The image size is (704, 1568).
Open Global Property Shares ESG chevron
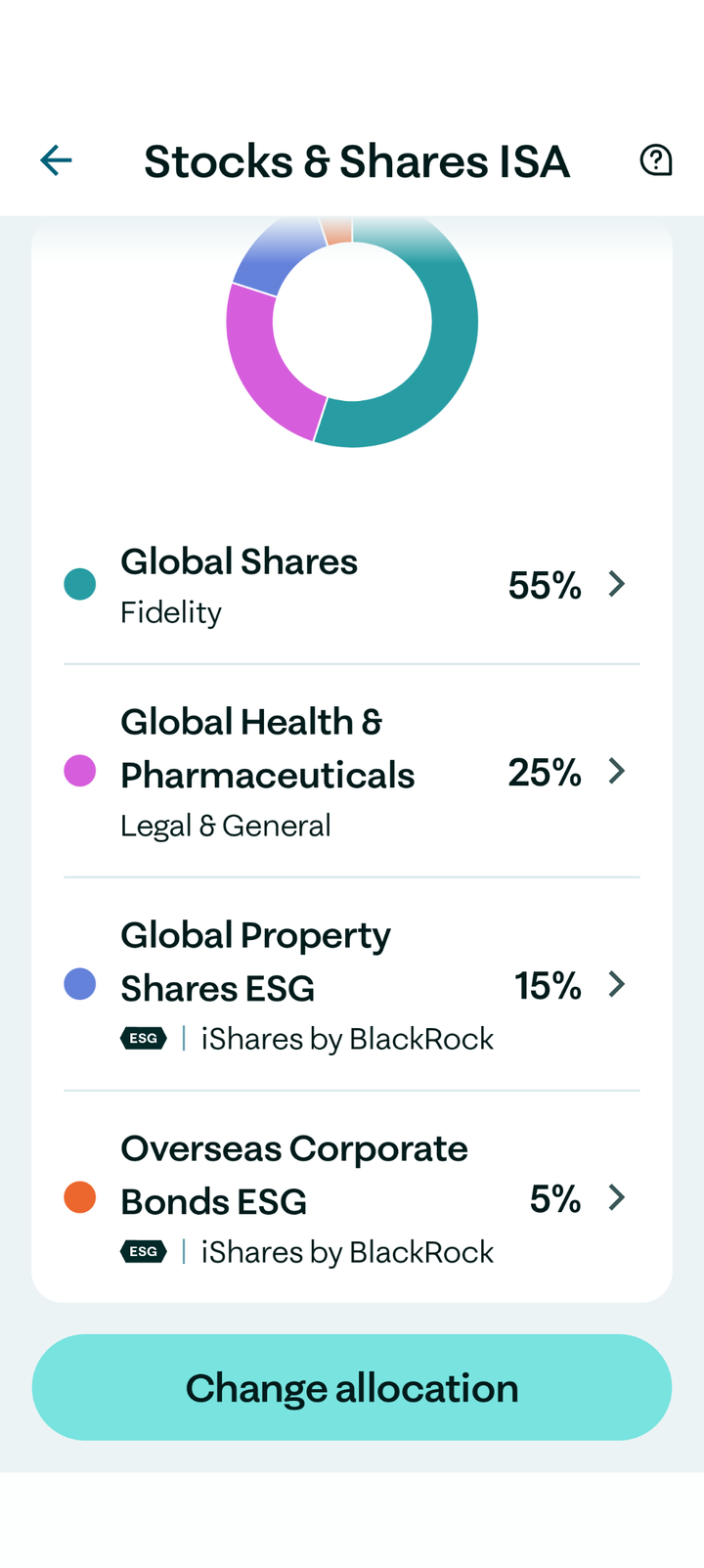(x=616, y=984)
